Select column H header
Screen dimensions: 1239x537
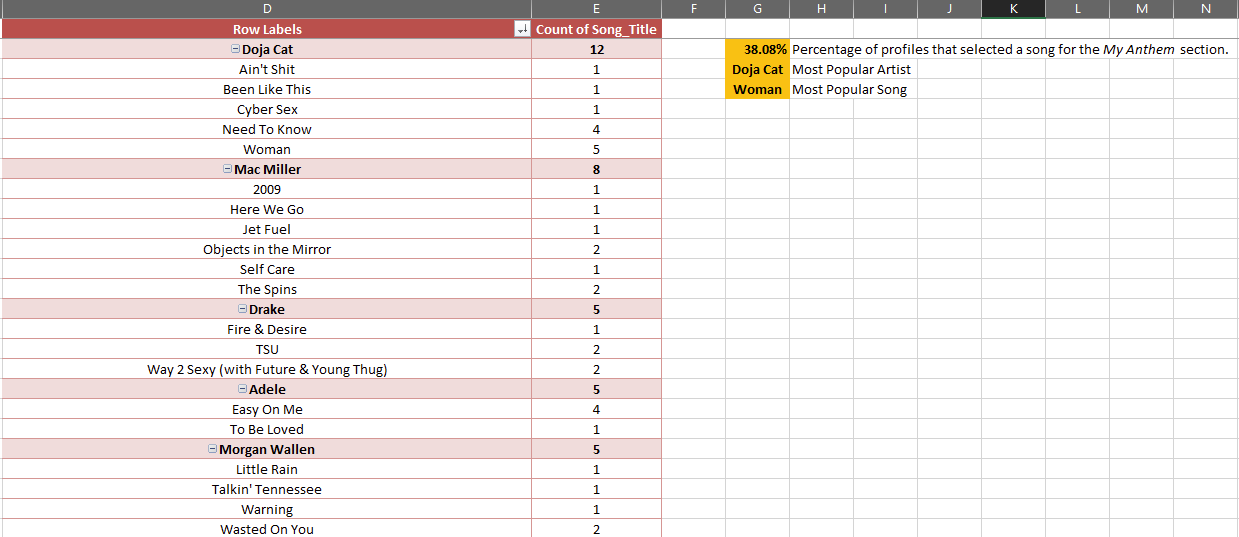(x=821, y=9)
